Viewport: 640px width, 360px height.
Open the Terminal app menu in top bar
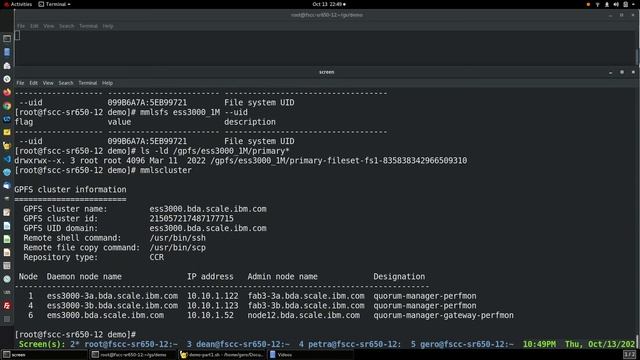(54, 4)
